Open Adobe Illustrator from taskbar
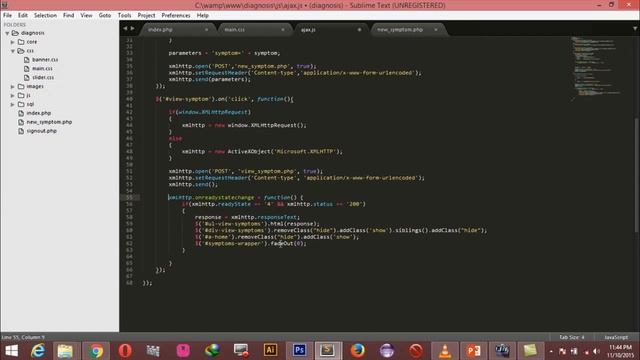This screenshot has height=360, width=640. (x=270, y=351)
